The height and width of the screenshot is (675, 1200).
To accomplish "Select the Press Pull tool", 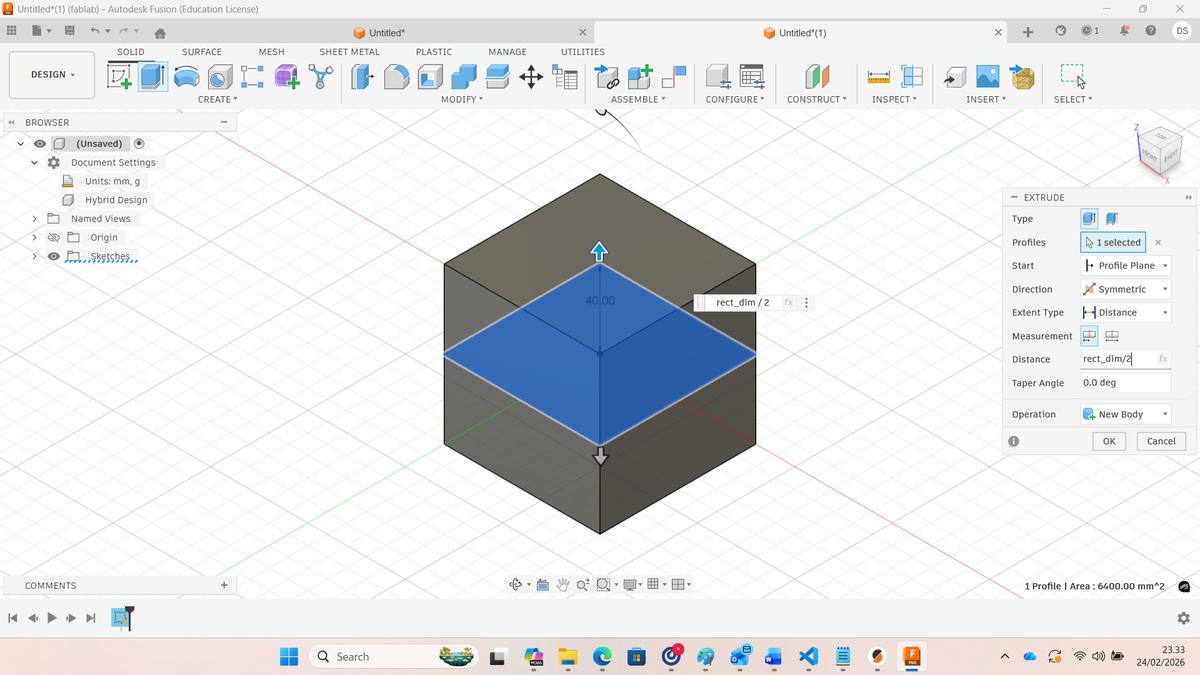I will click(363, 76).
